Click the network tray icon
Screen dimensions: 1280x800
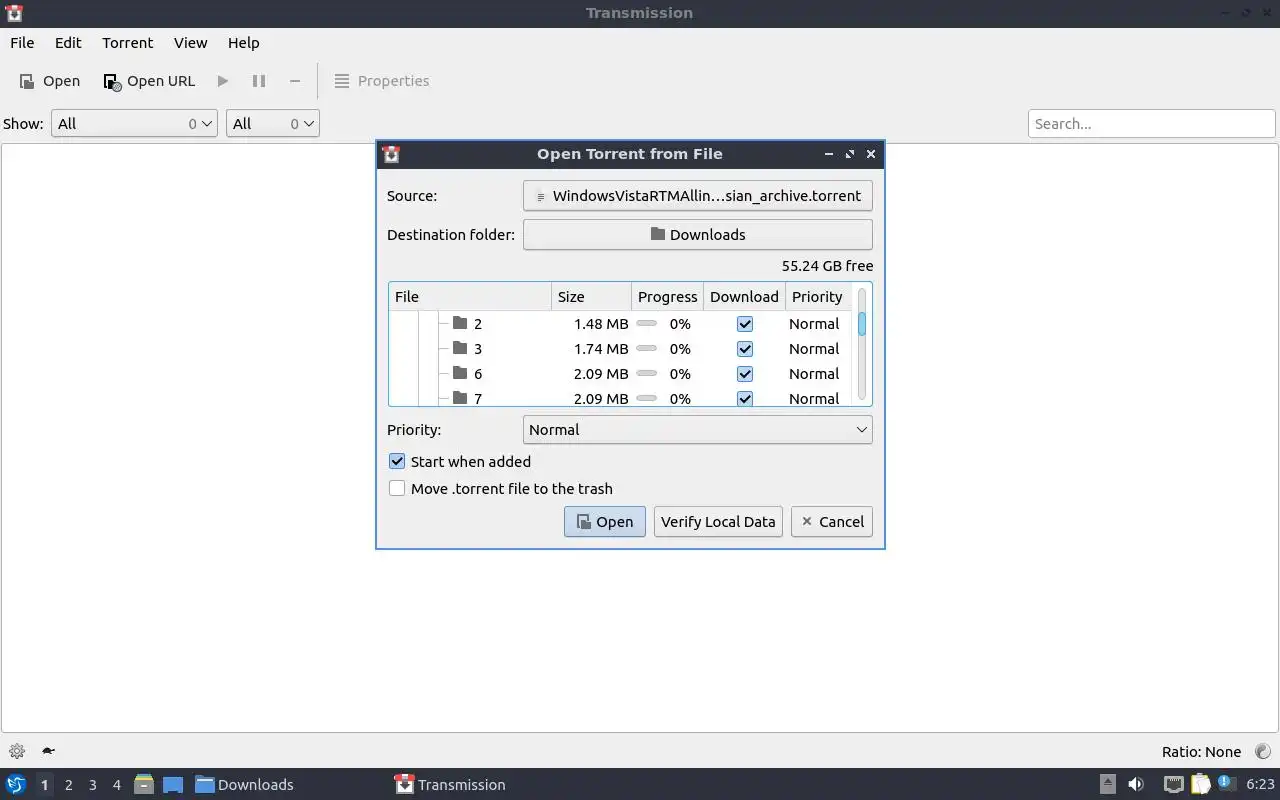pyautogui.click(x=1174, y=785)
